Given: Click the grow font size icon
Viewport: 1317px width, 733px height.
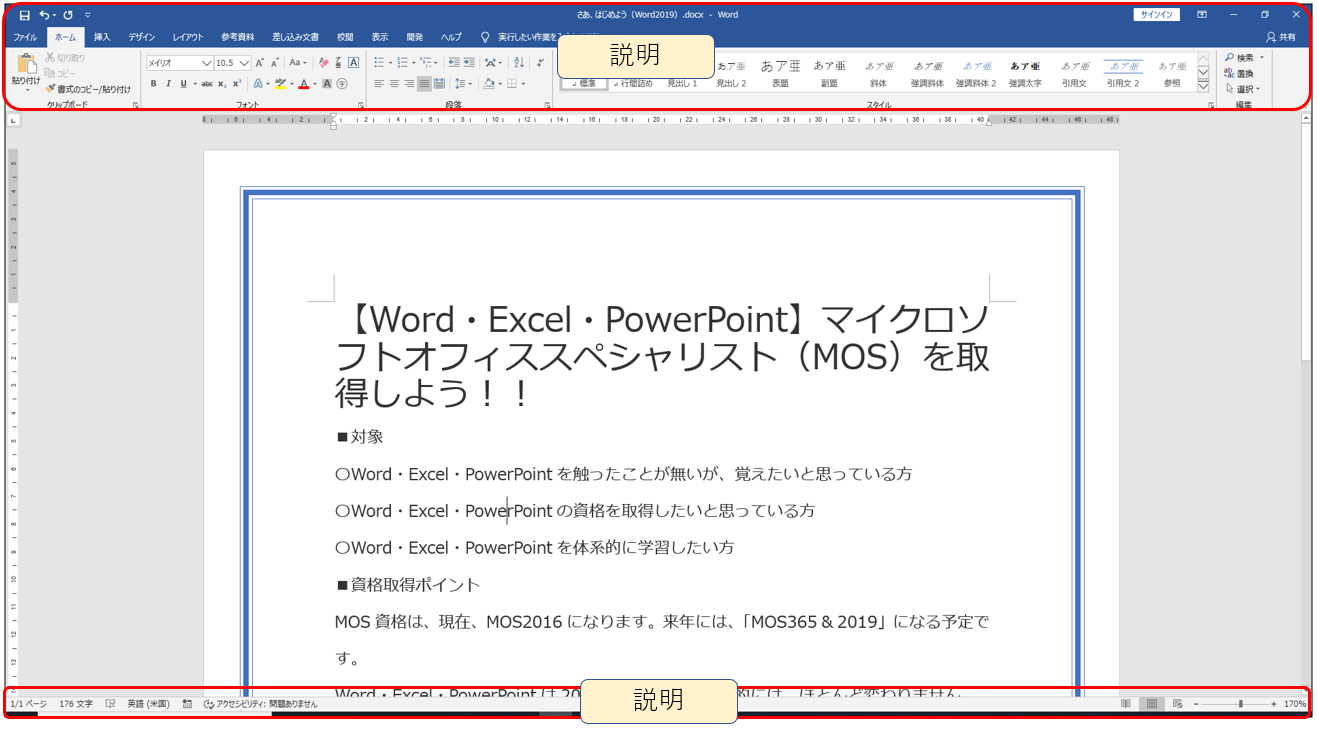Looking at the screenshot, I should [260, 62].
